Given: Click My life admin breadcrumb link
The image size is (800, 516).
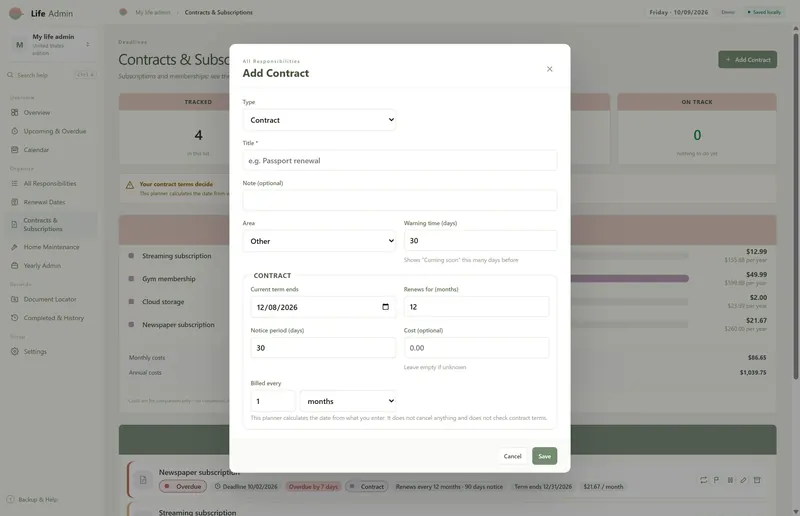Looking at the screenshot, I should click(153, 12).
